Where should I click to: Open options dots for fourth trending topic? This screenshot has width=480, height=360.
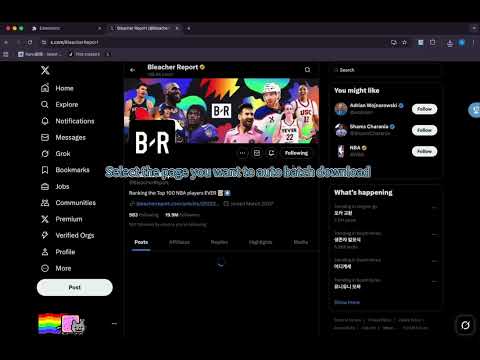point(434,281)
